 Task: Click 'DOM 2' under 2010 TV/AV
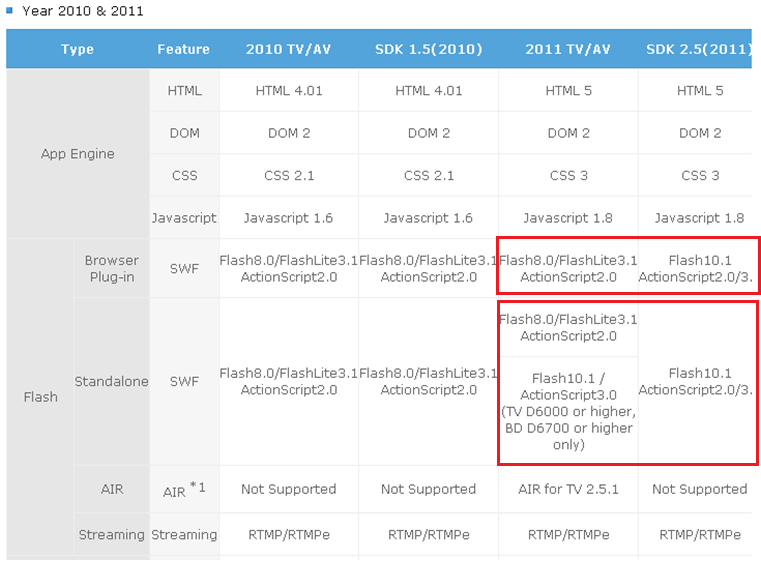click(x=289, y=133)
